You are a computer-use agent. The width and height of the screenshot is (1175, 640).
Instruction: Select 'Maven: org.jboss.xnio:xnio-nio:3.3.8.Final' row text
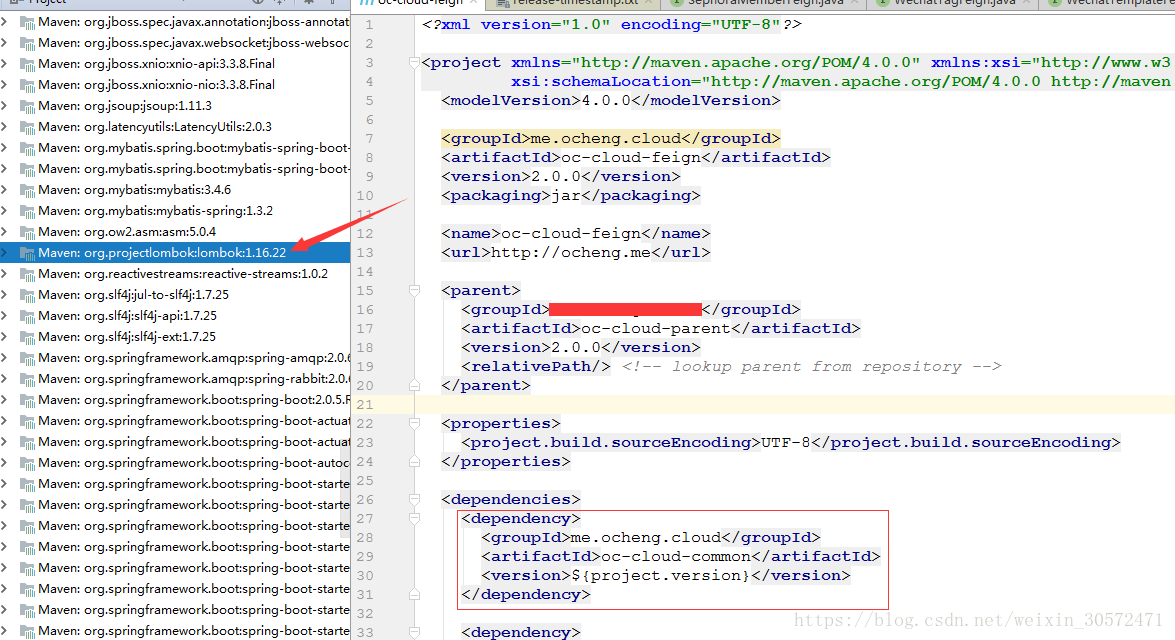157,85
